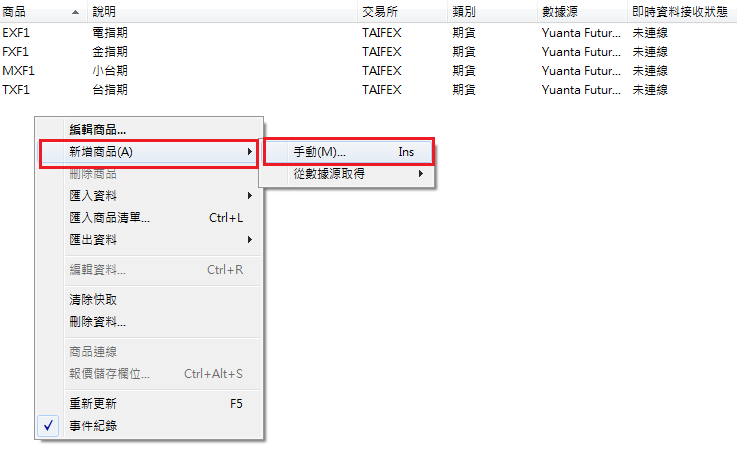Open the 新增商品(A) submenu

[x=149, y=152]
